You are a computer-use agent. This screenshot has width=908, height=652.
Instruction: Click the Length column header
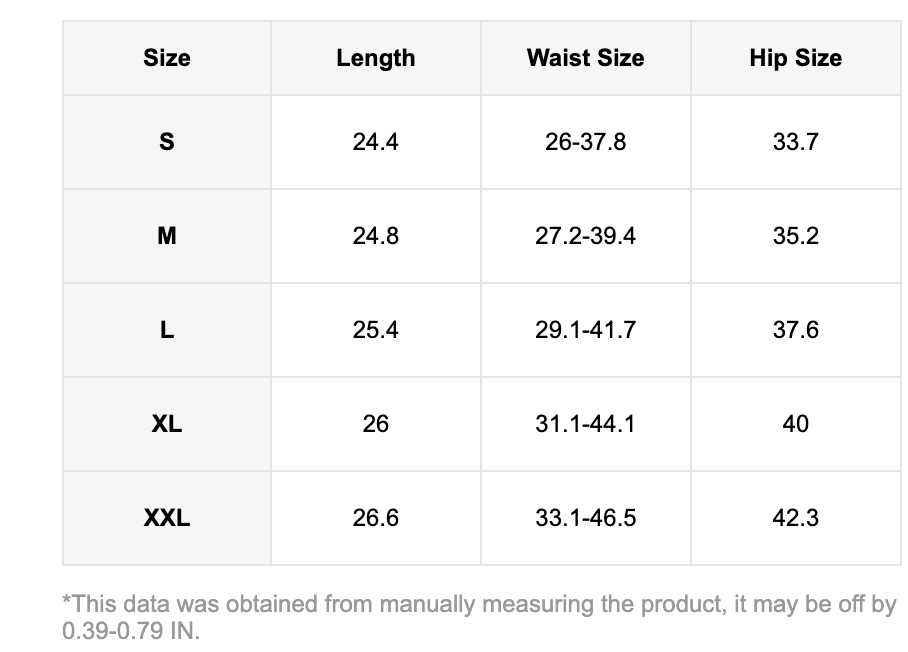pos(375,58)
